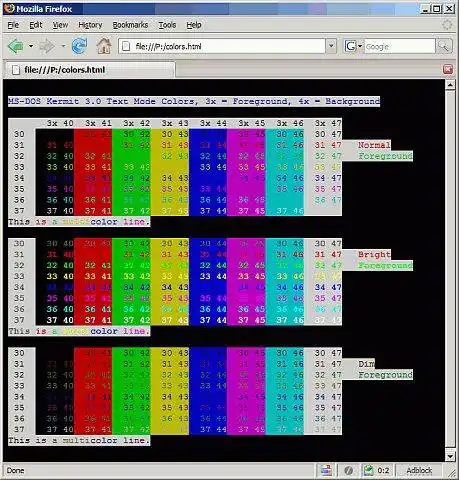Click '36 44' in the Normal section

click(213, 200)
